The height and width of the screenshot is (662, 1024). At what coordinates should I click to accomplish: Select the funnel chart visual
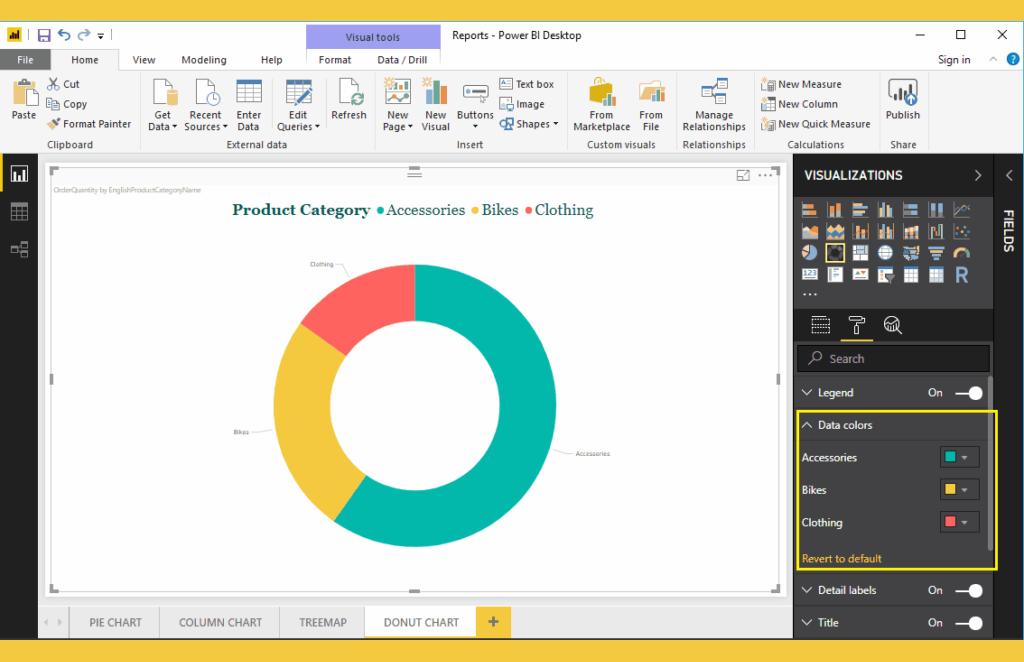coord(936,253)
